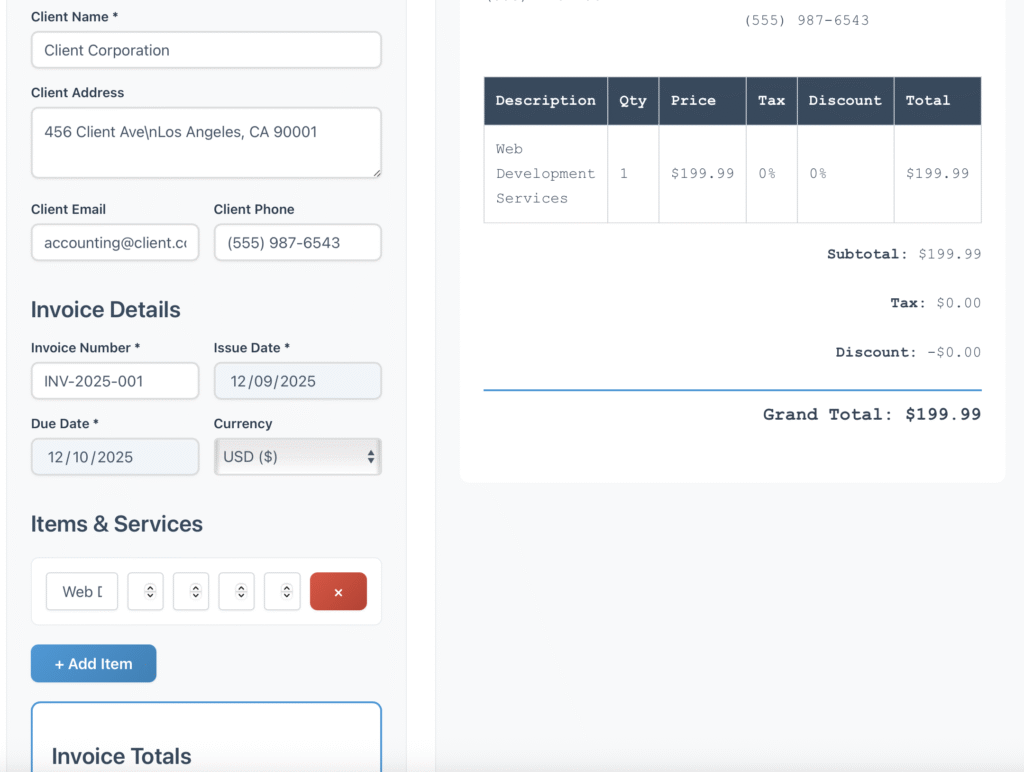Open the Due Date picker
Screen dimensions: 1024x772
tap(114, 457)
